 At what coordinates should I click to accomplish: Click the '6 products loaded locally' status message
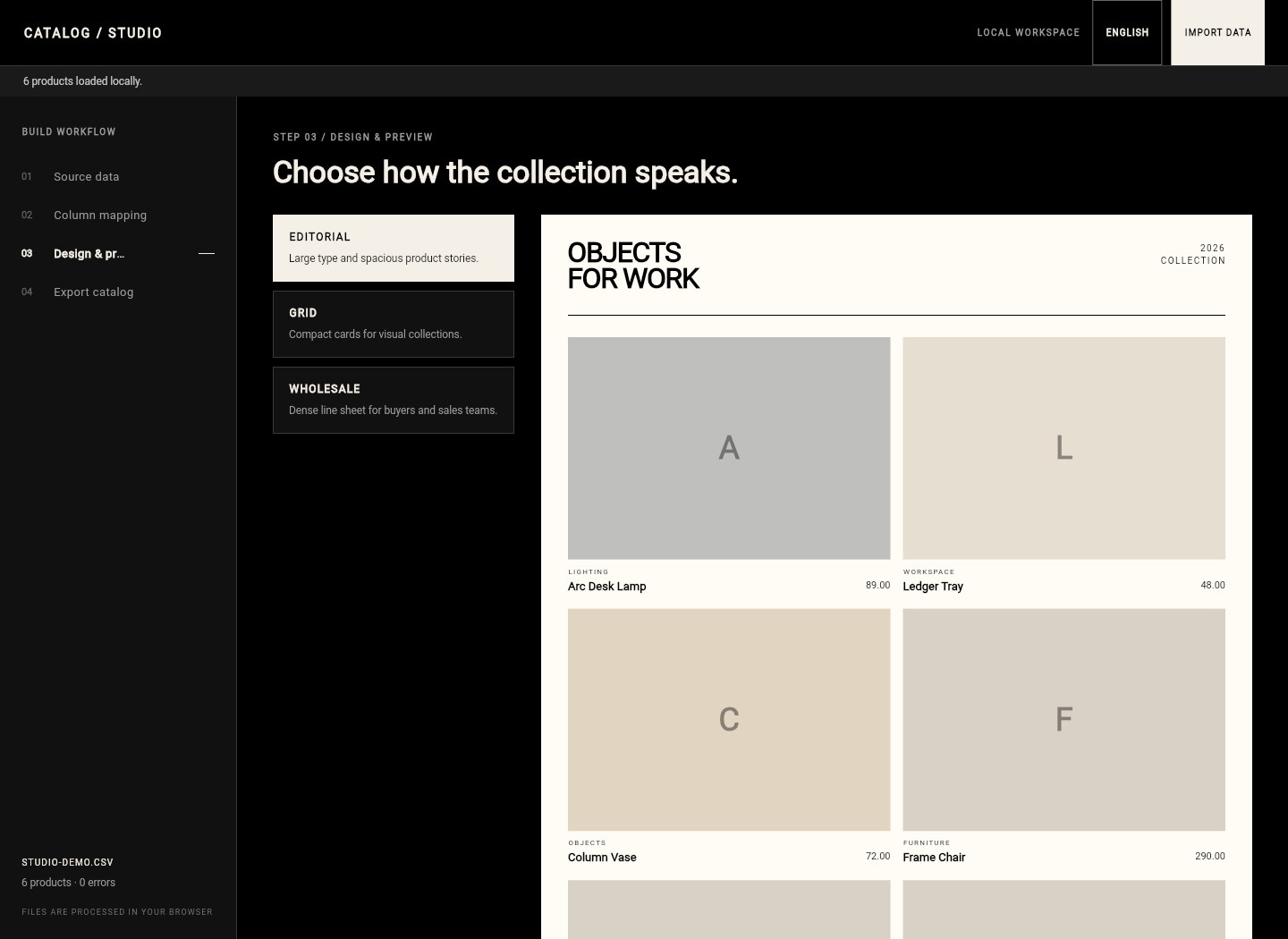[x=82, y=81]
